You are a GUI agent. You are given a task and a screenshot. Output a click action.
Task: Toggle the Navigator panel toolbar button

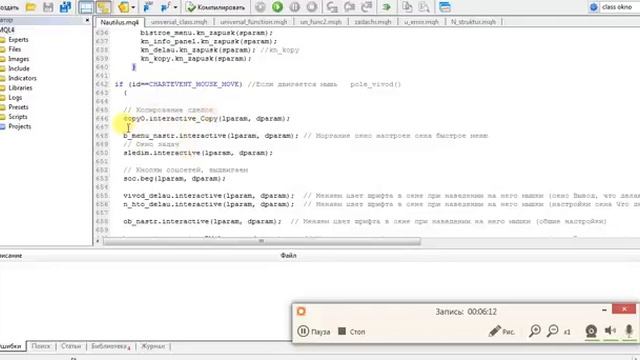tap(86, 7)
